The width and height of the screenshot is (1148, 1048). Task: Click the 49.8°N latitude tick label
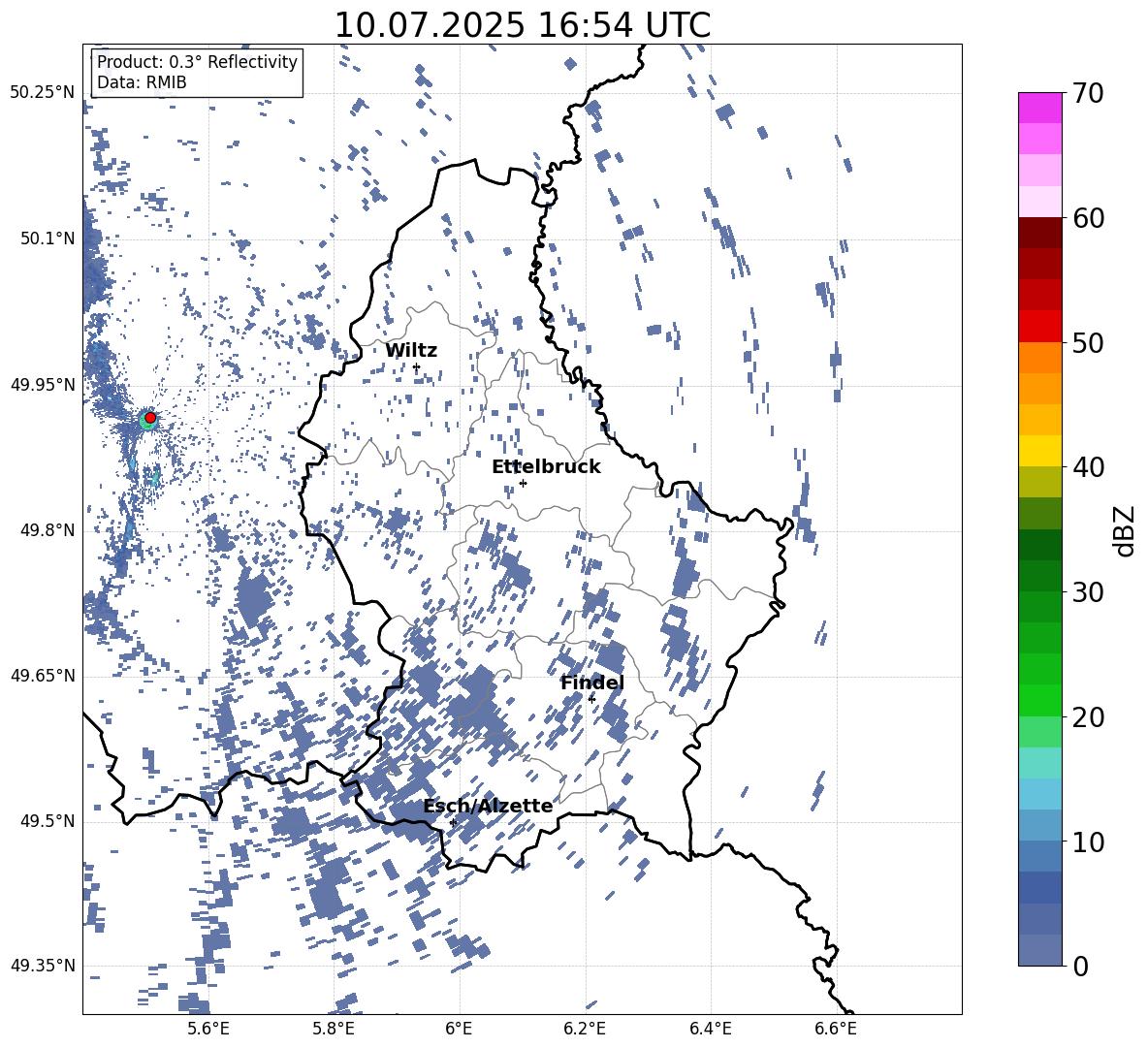click(48, 530)
